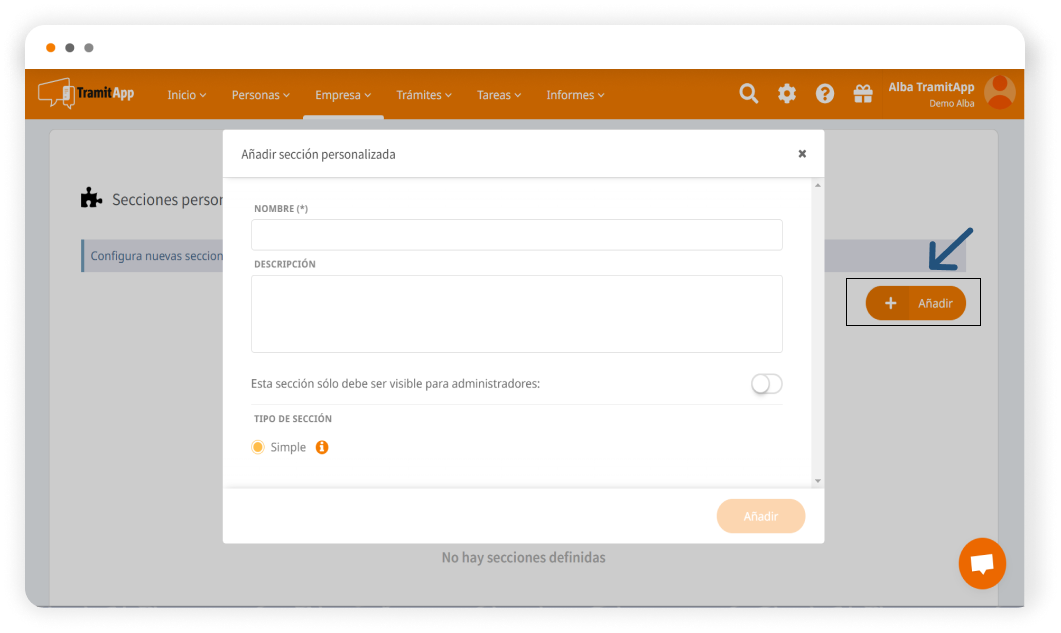Screen dimensions: 1061x633
Task: Click the TramitApp logo
Action: click(86, 94)
